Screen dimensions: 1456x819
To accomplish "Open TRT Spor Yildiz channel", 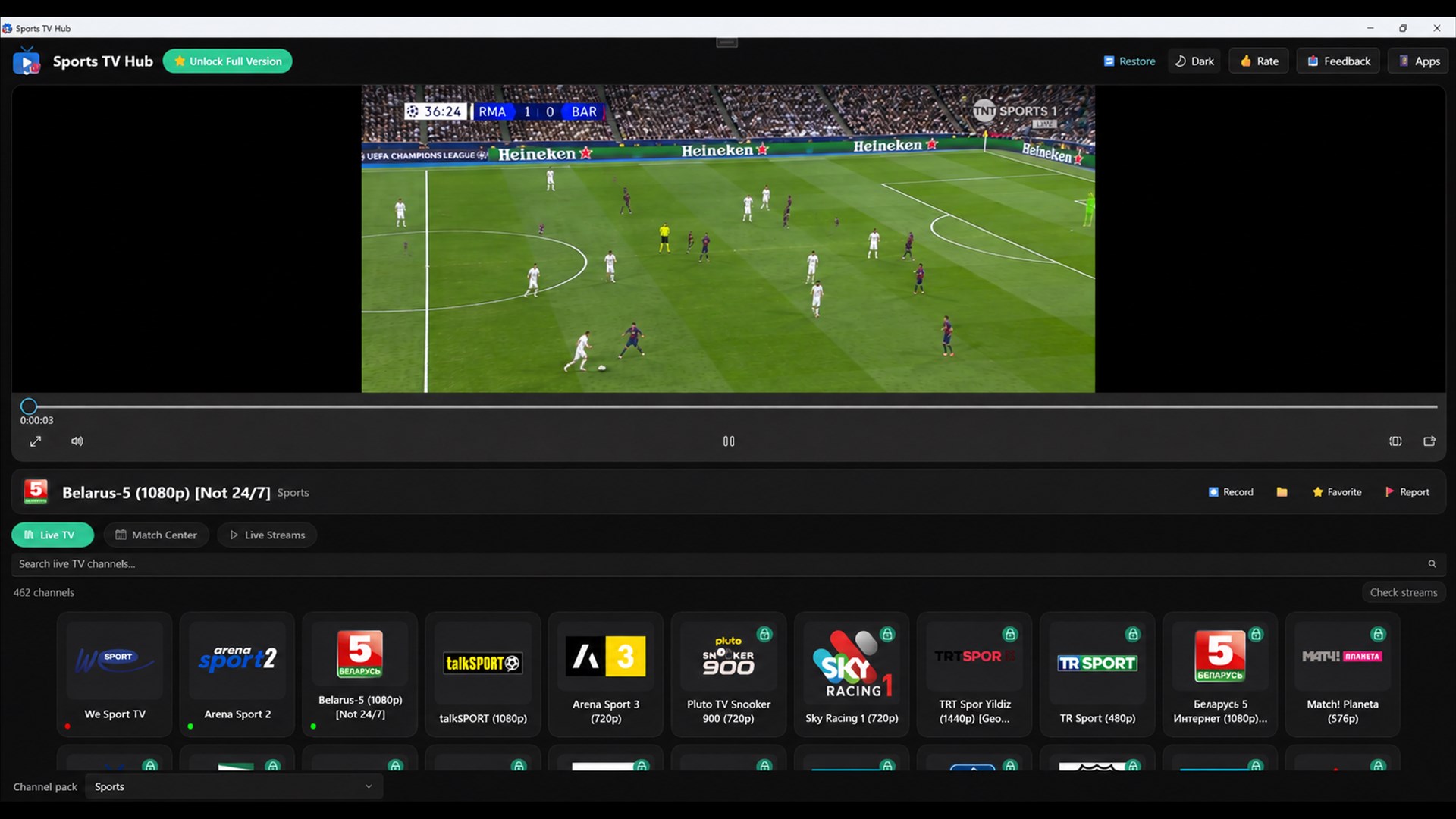I will (974, 674).
